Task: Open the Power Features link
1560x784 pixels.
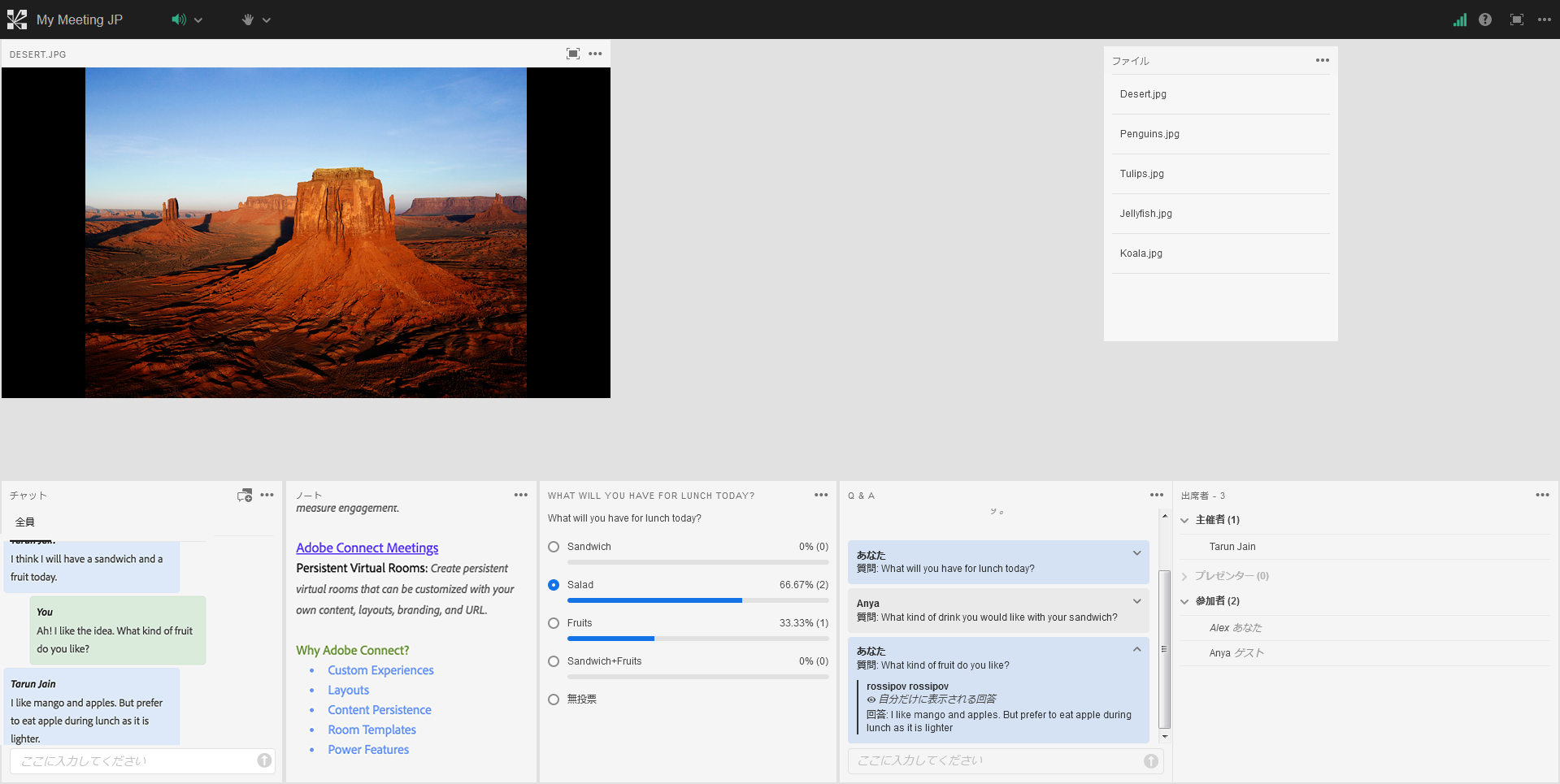Action: [368, 750]
